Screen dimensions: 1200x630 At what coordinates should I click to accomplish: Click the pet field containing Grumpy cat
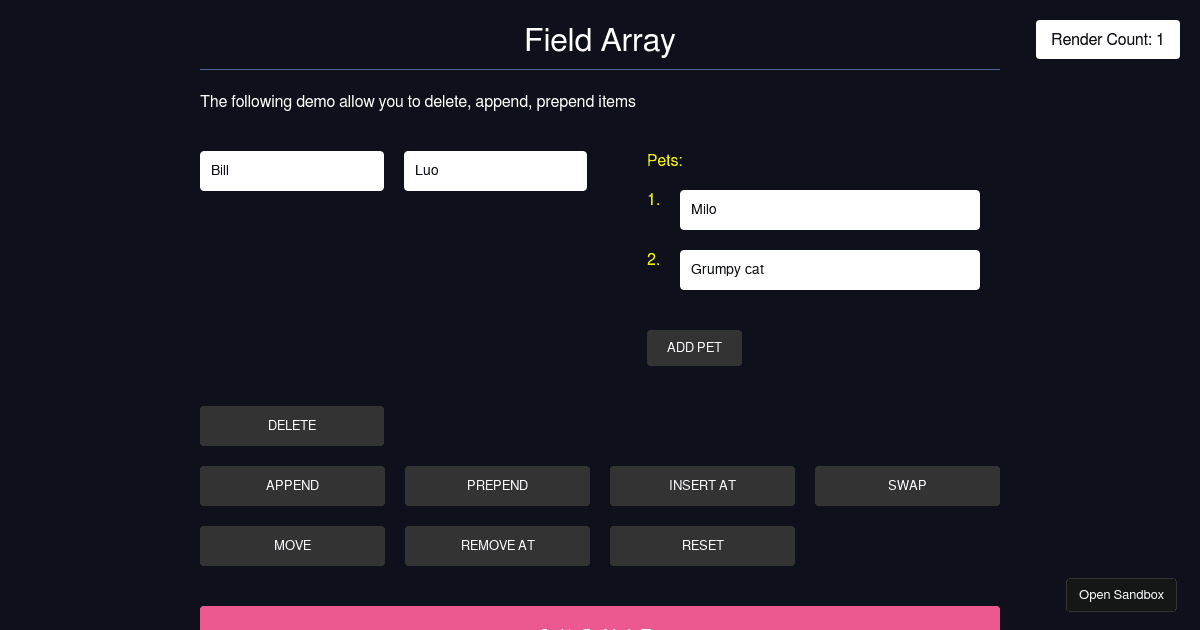click(x=829, y=269)
